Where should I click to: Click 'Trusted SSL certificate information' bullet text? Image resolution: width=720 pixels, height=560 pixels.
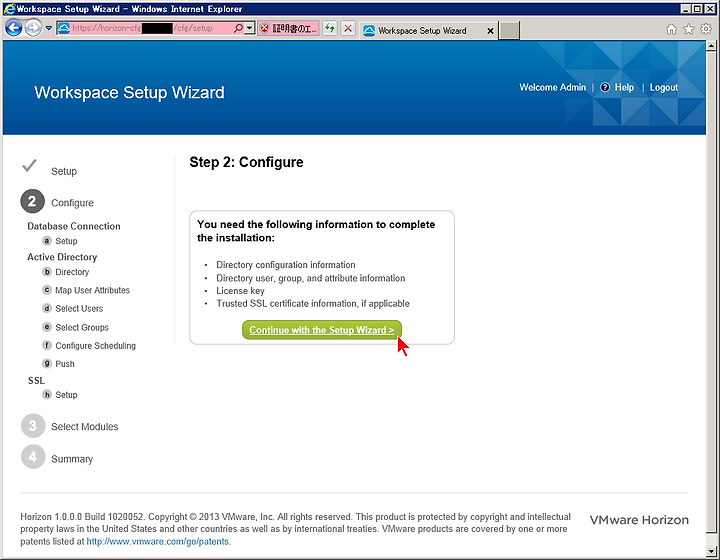coord(313,303)
